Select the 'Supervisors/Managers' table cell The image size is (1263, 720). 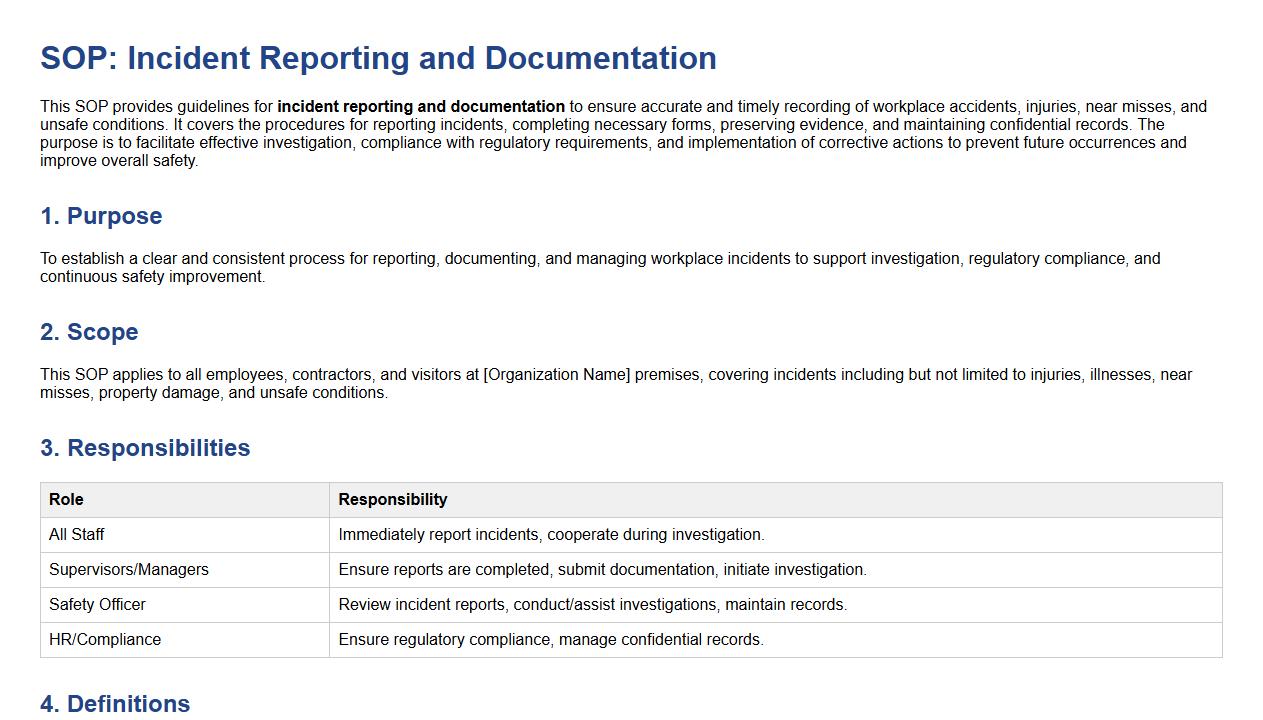coord(129,570)
